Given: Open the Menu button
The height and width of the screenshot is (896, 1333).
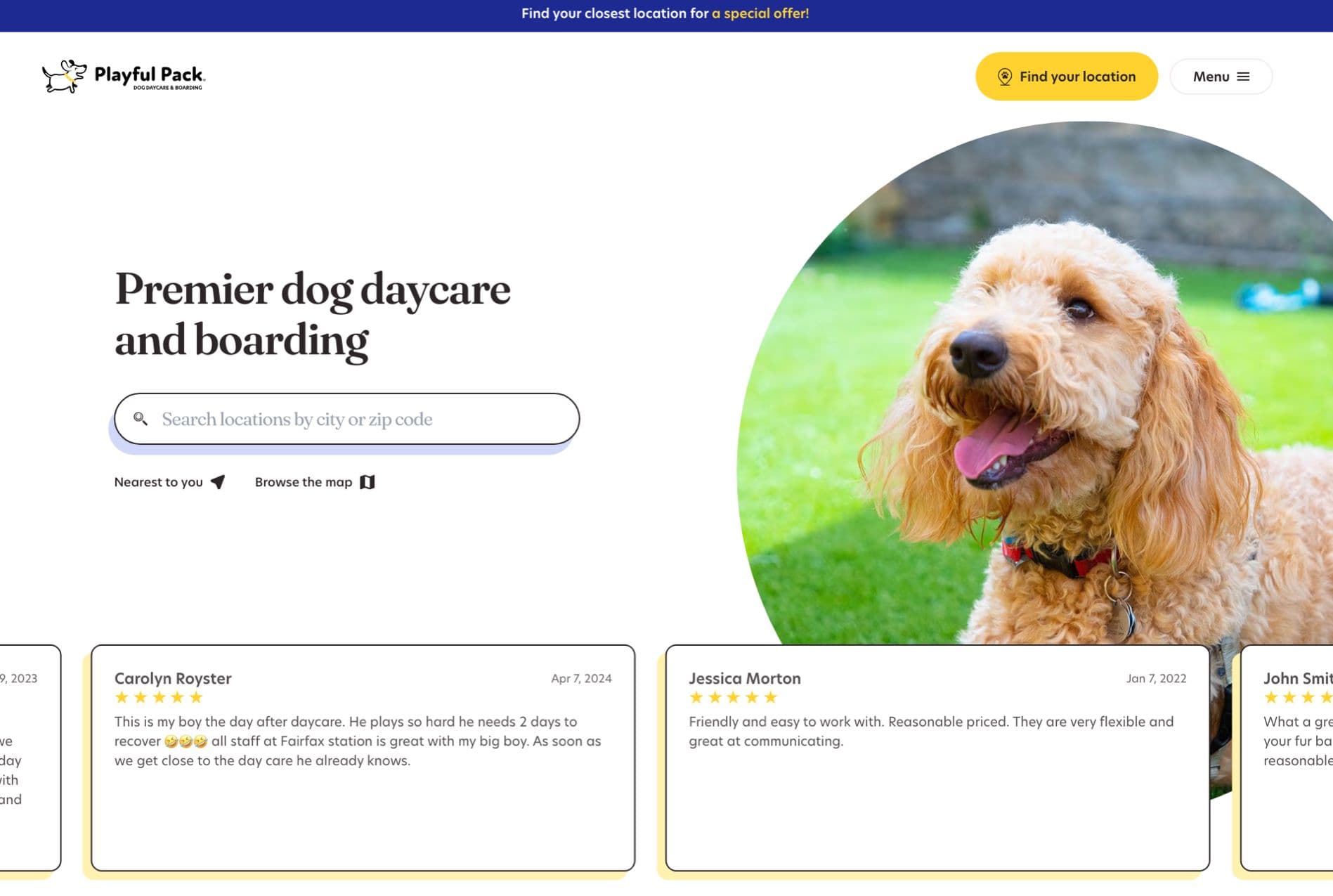Looking at the screenshot, I should pyautogui.click(x=1220, y=77).
